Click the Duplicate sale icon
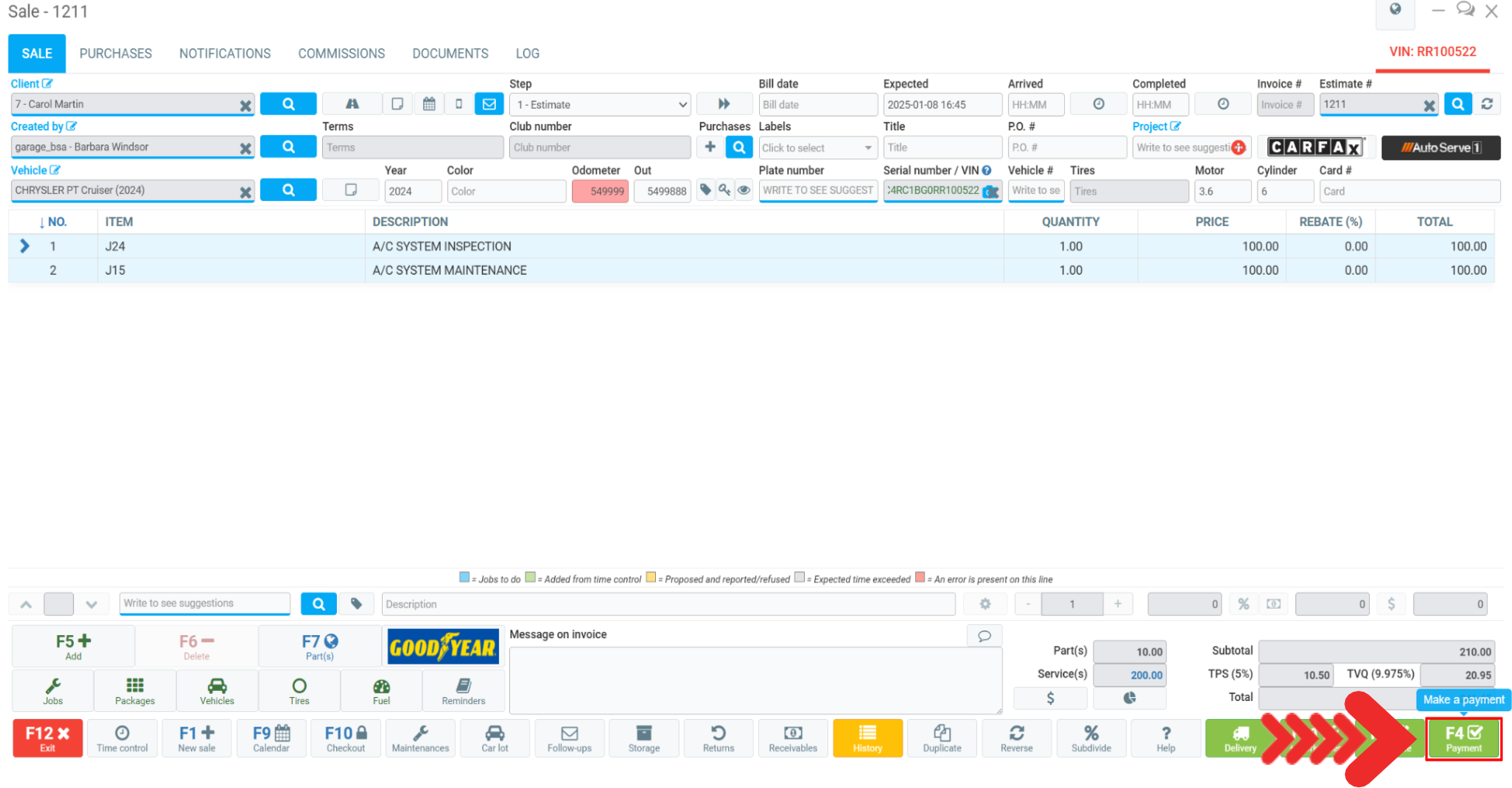 coord(942,738)
